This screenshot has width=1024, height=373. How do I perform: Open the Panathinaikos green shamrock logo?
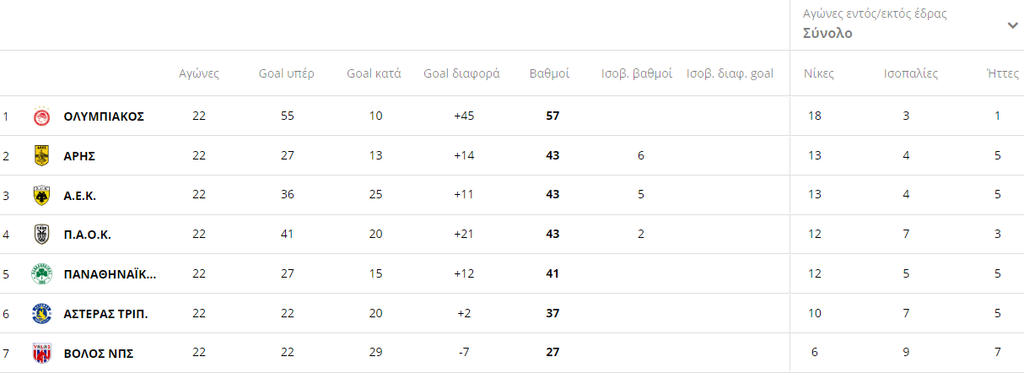point(41,274)
